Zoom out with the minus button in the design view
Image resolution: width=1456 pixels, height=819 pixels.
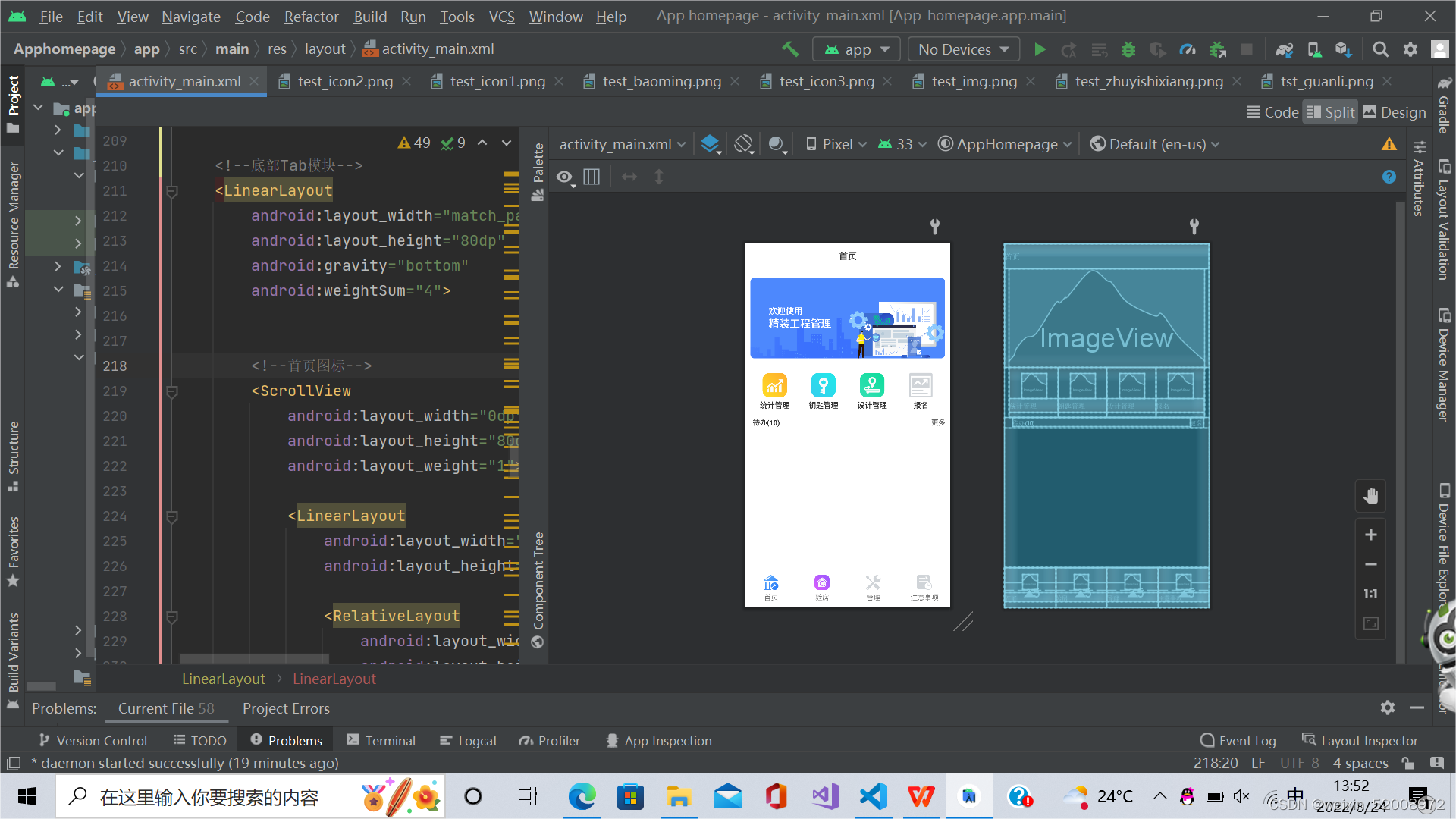coord(1370,564)
